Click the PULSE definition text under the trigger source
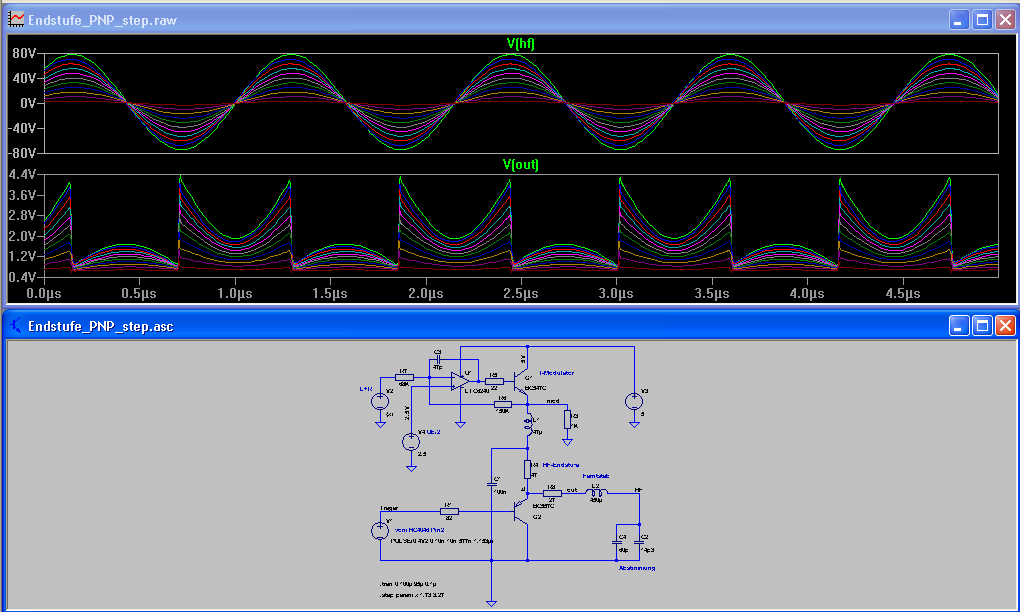This screenshot has width=1020, height=612. 442,541
